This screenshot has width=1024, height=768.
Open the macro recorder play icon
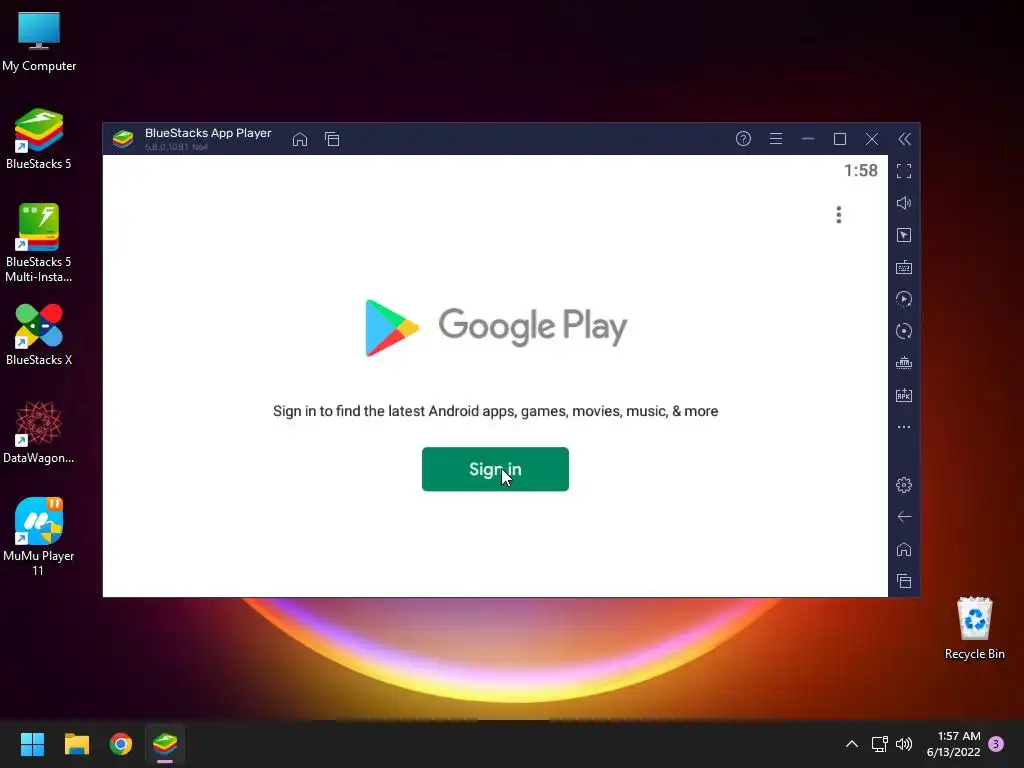click(x=904, y=299)
